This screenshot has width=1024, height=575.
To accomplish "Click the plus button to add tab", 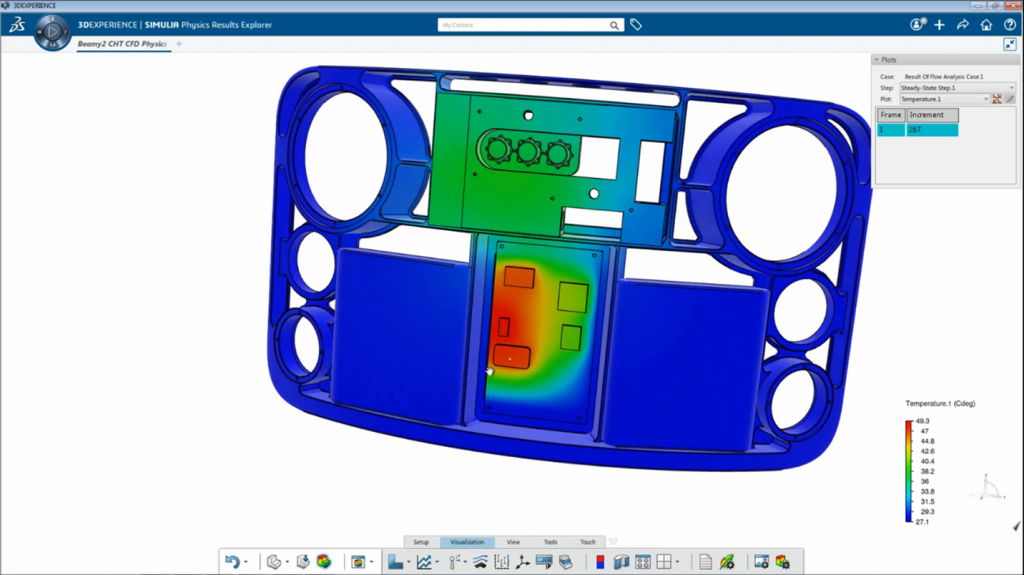I will click(x=179, y=44).
